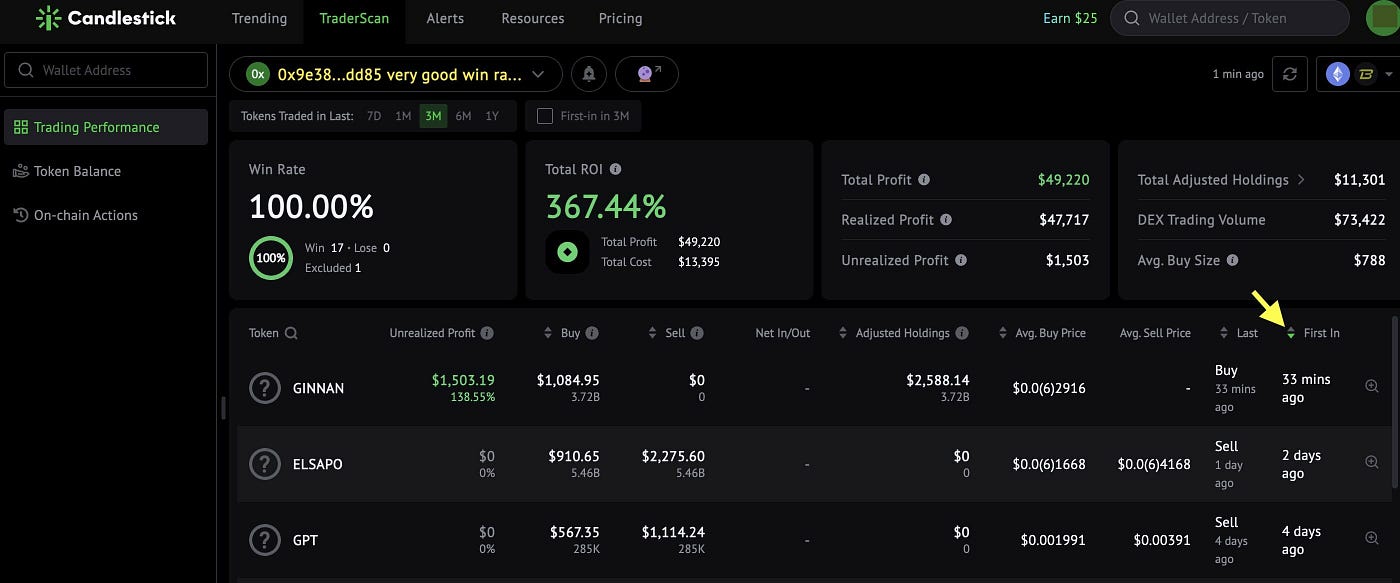Click Adjusted Holdings column info icon
The height and width of the screenshot is (583, 1400).
(x=962, y=333)
